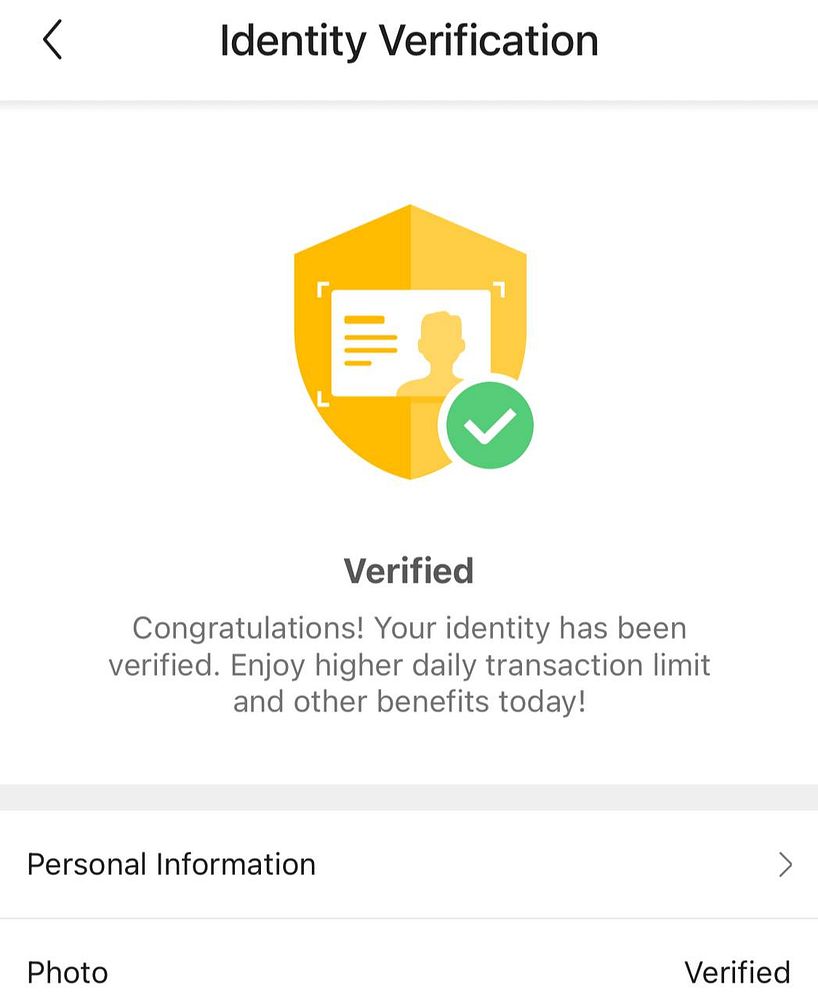Image resolution: width=818 pixels, height=1000 pixels.
Task: Tap the top-left scan corner bracket
Action: 323,290
